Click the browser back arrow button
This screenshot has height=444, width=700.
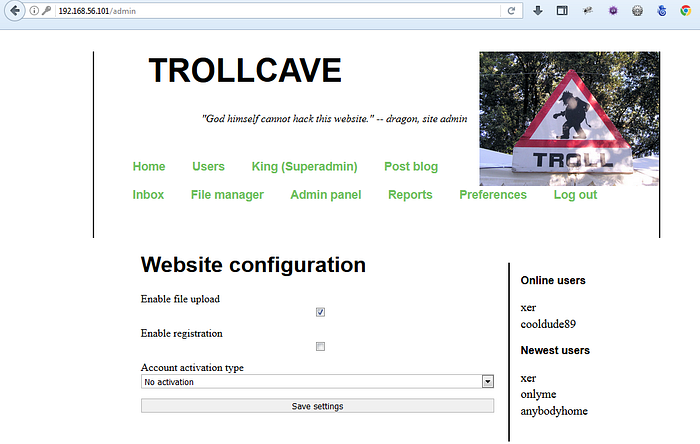coord(15,11)
